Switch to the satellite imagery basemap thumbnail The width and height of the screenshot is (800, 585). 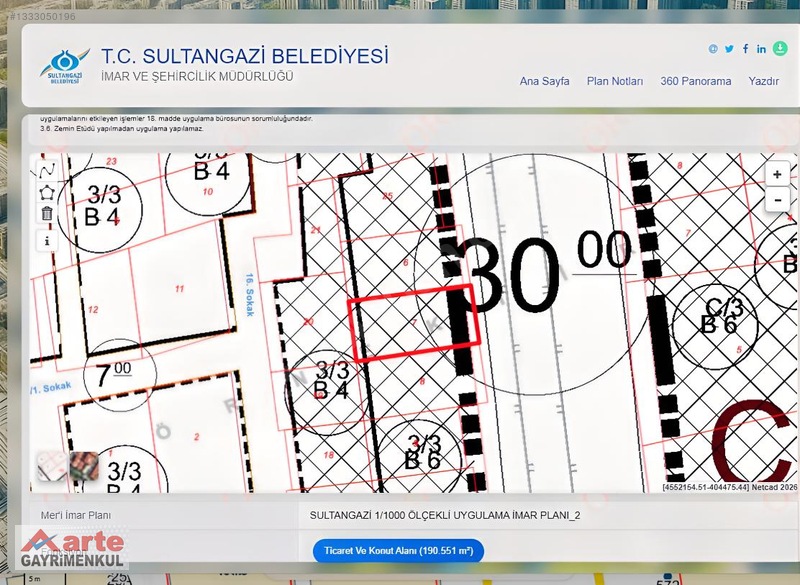[x=84, y=466]
